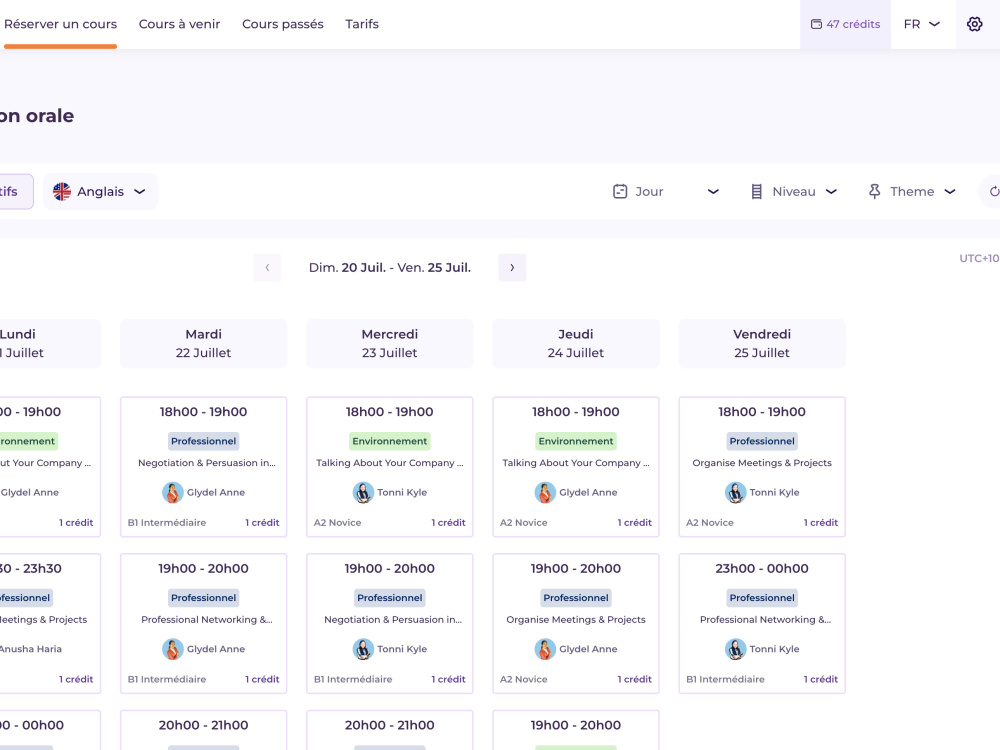Click the refresh icon at the right of filters

click(x=992, y=191)
